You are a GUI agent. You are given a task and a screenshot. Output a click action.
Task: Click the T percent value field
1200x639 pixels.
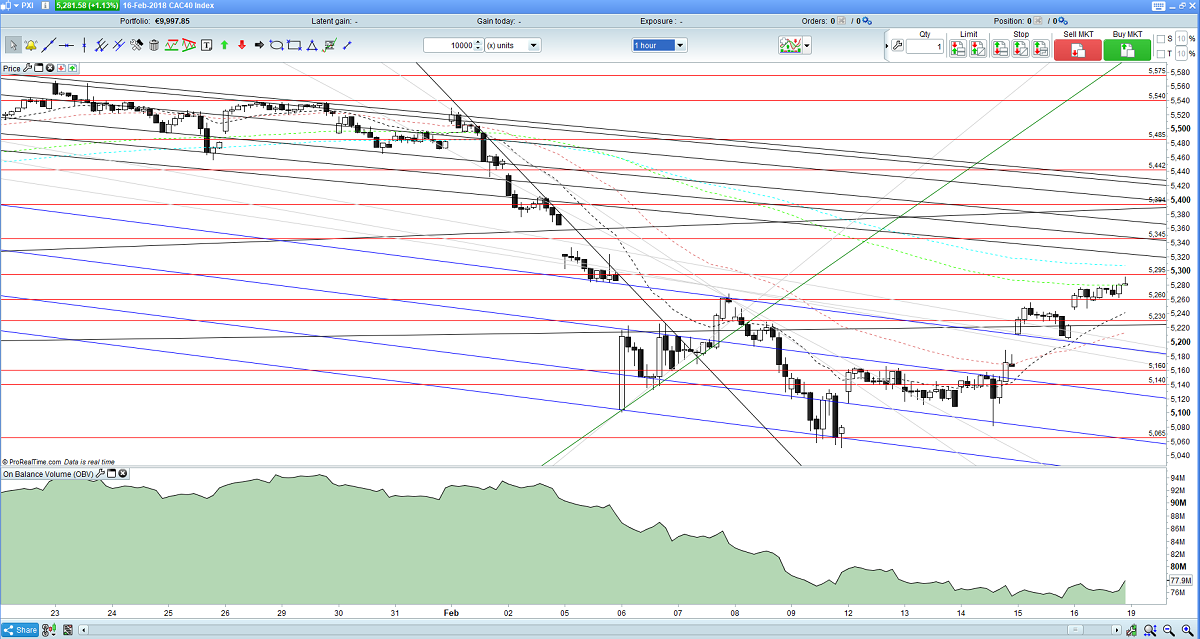[1181, 54]
